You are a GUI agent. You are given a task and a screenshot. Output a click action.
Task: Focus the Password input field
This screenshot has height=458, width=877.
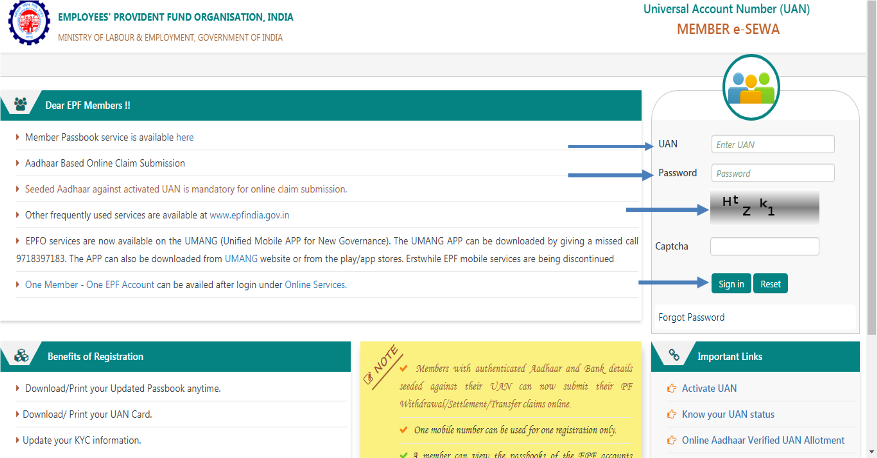[x=772, y=173]
